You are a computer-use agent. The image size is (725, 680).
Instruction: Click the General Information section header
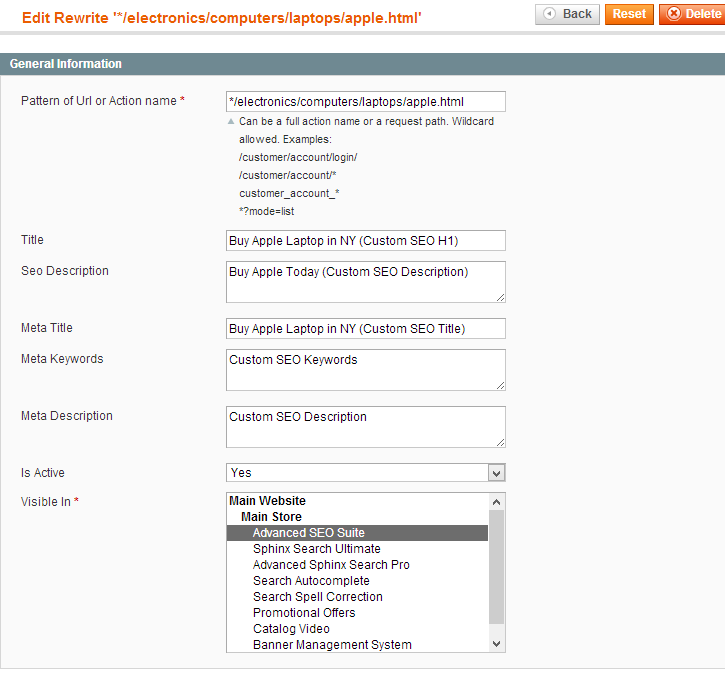point(362,64)
